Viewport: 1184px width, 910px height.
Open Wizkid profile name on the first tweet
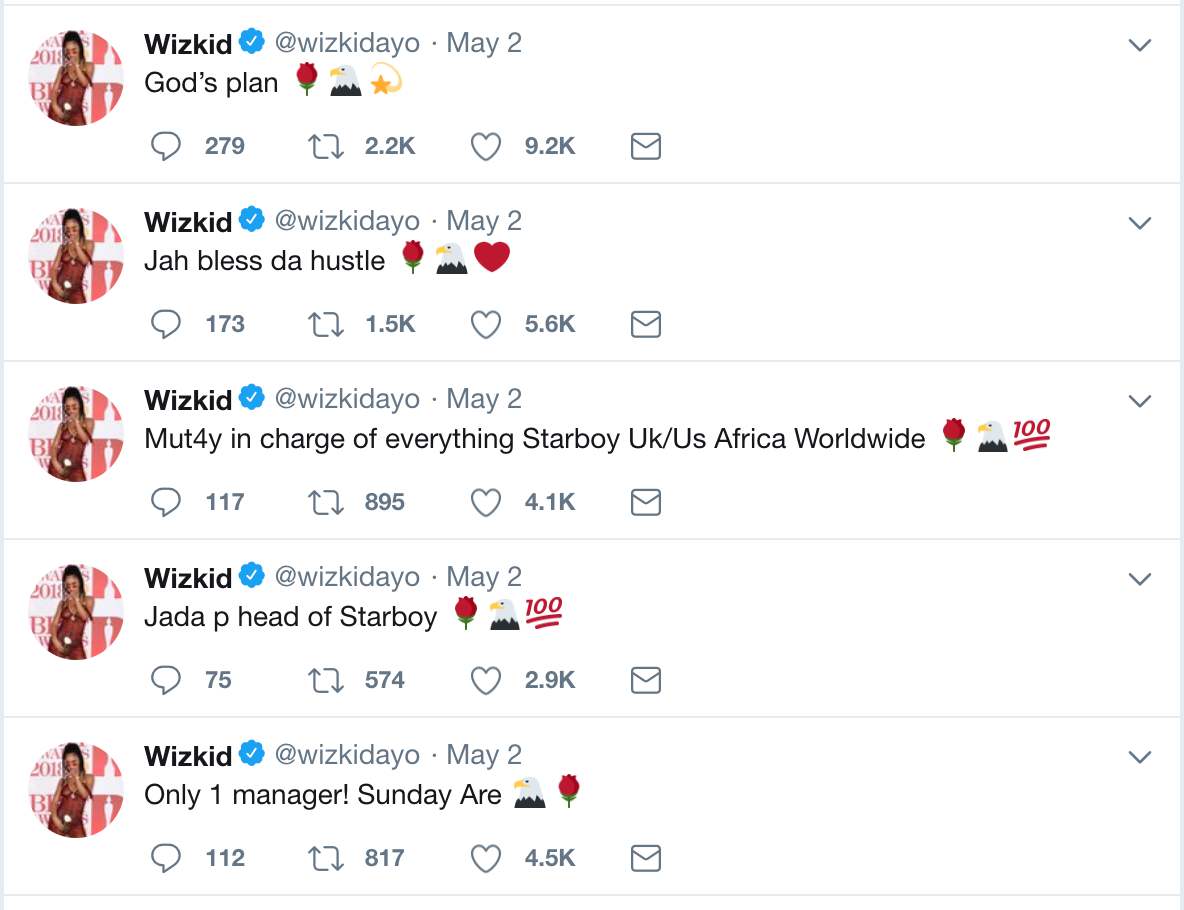click(188, 44)
